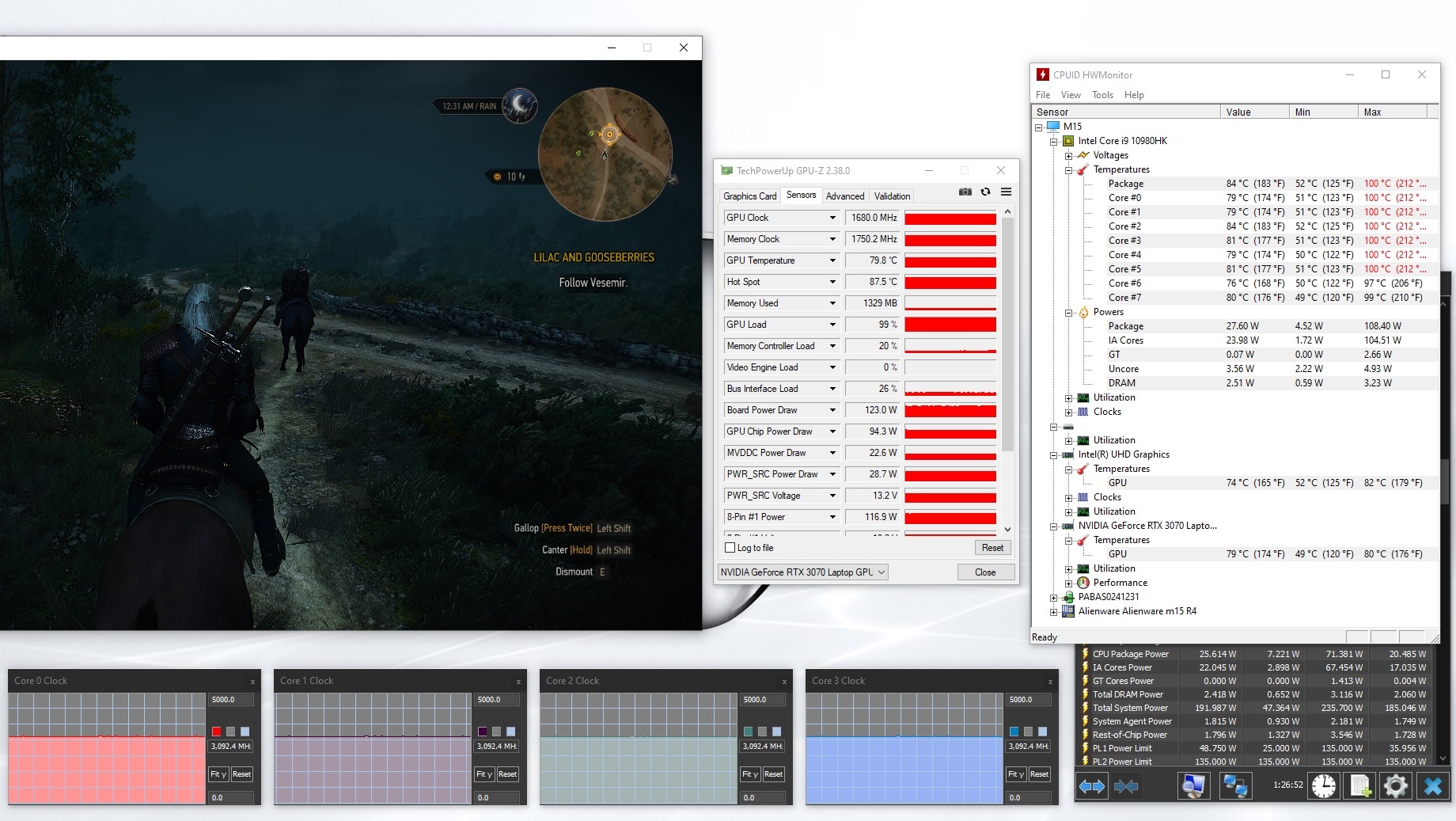Click HWiNFO clock reset timer icon
The image size is (1456, 821).
pos(1323,786)
